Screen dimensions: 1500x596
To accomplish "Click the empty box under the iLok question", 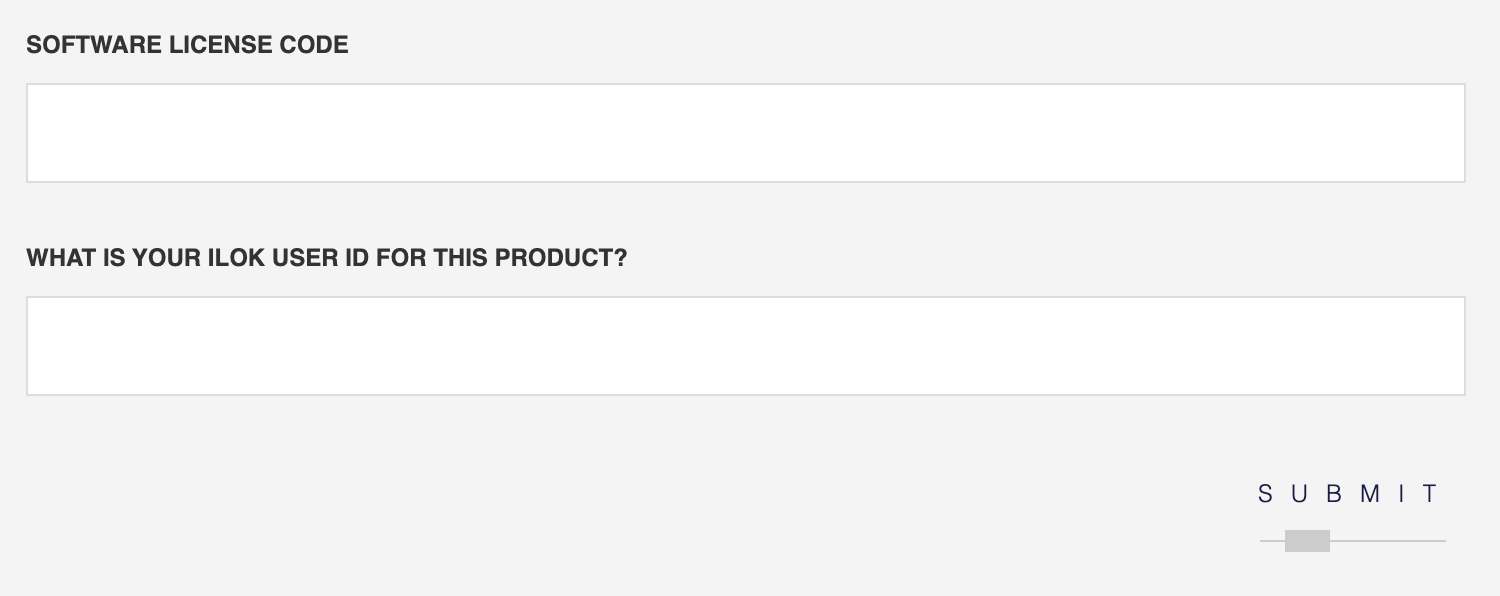I will (745, 346).
